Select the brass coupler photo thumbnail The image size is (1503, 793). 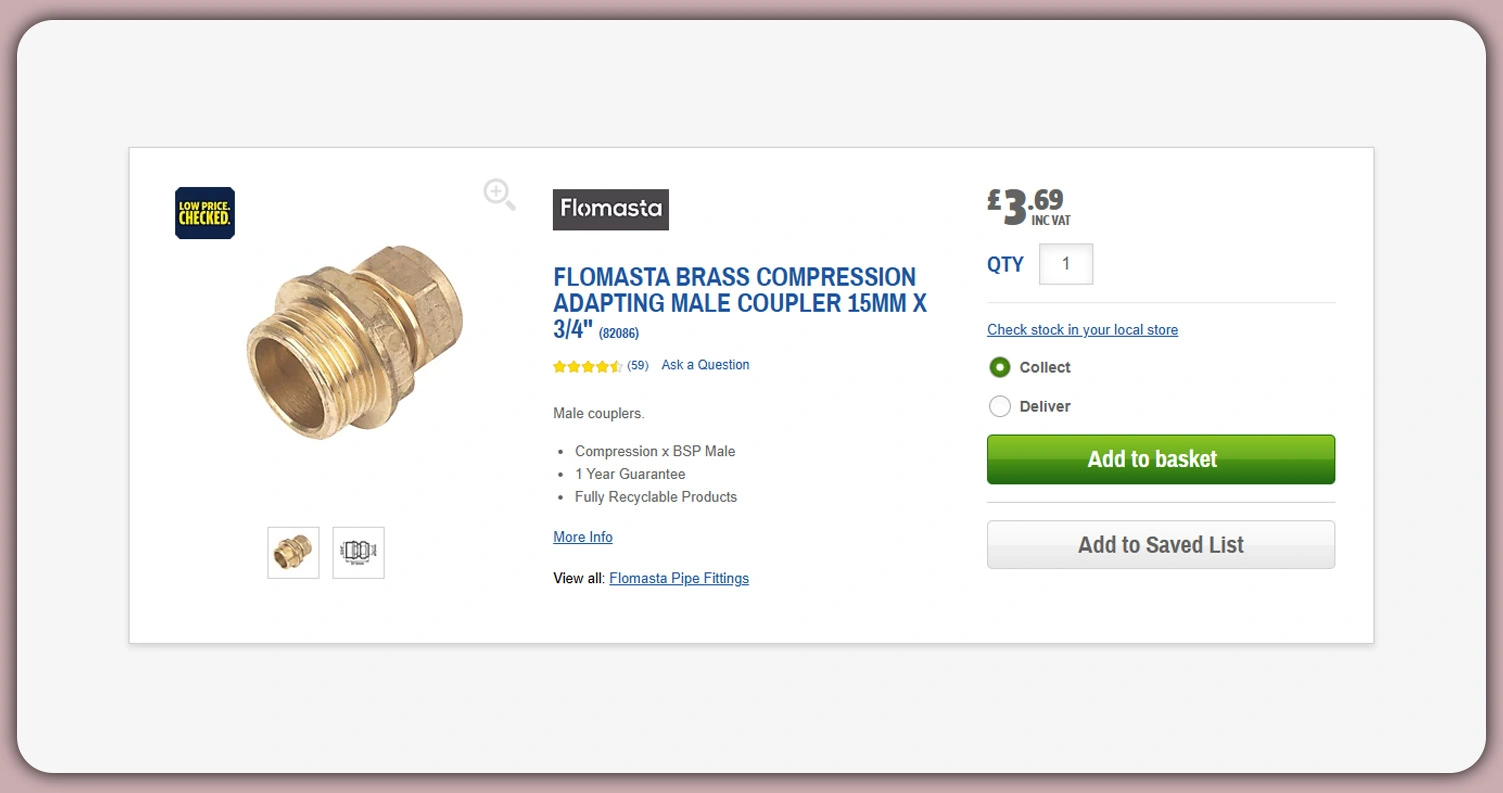click(x=293, y=553)
